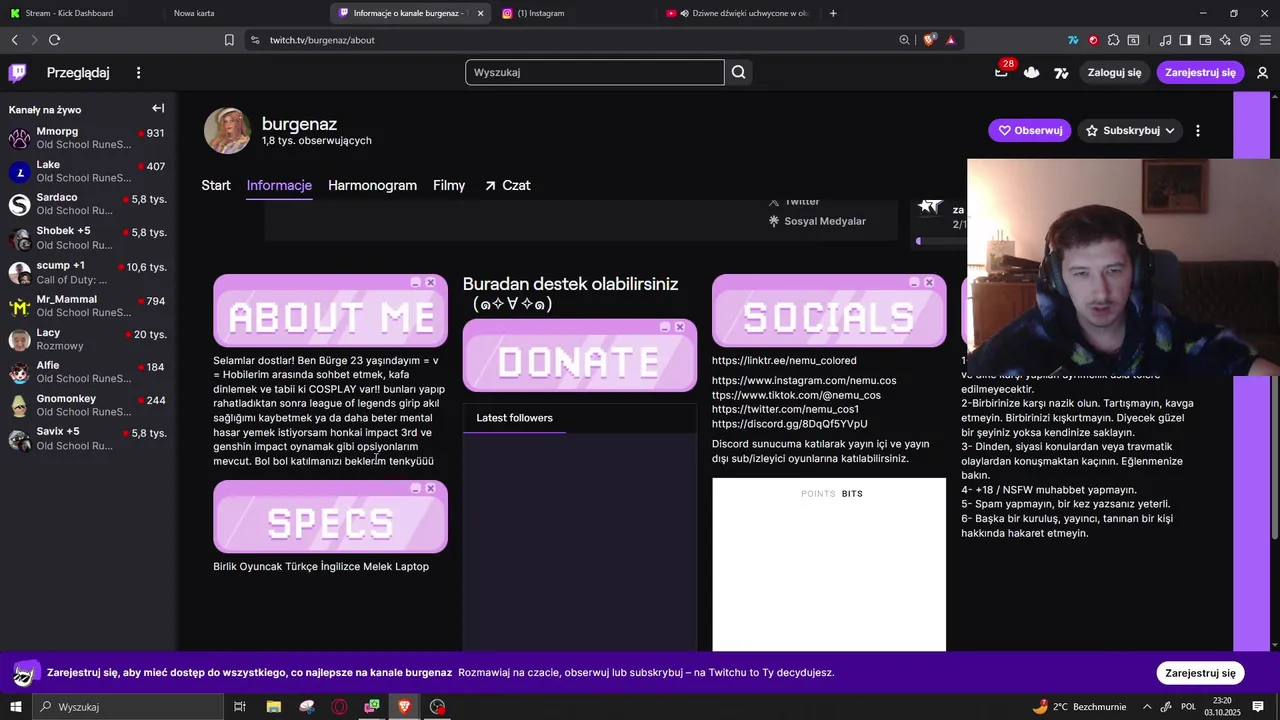Click the header Zarejestruj się button
Image resolution: width=1280 pixels, height=720 pixels.
[x=1200, y=72]
